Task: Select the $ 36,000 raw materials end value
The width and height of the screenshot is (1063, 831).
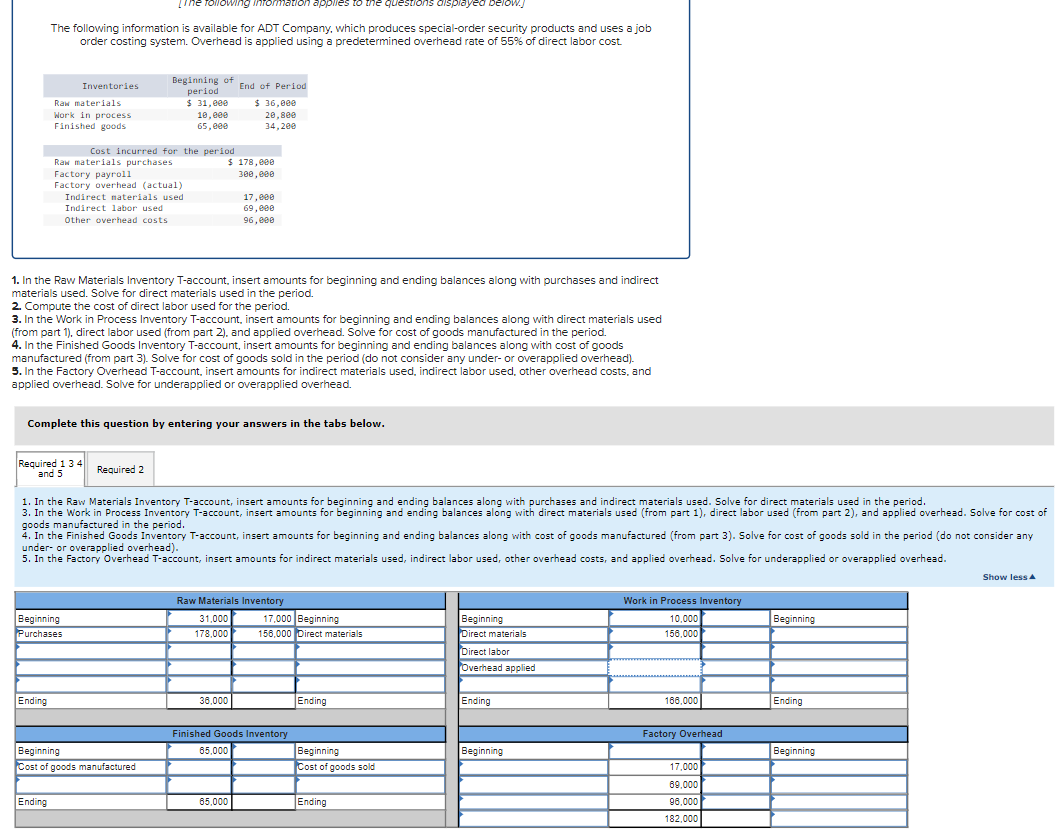Action: pyautogui.click(x=275, y=103)
